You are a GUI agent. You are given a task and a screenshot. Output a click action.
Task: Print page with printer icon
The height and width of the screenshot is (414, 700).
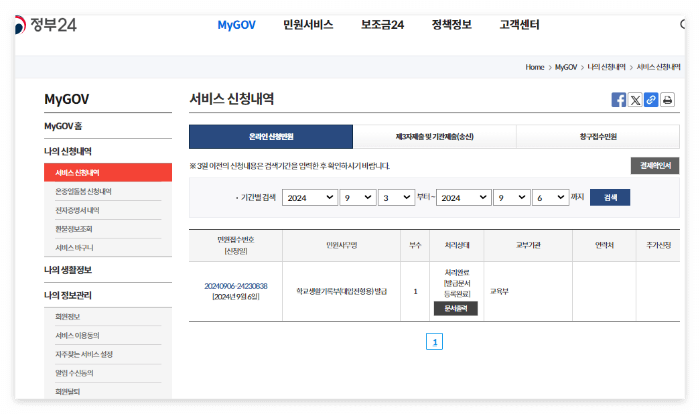pyautogui.click(x=667, y=100)
